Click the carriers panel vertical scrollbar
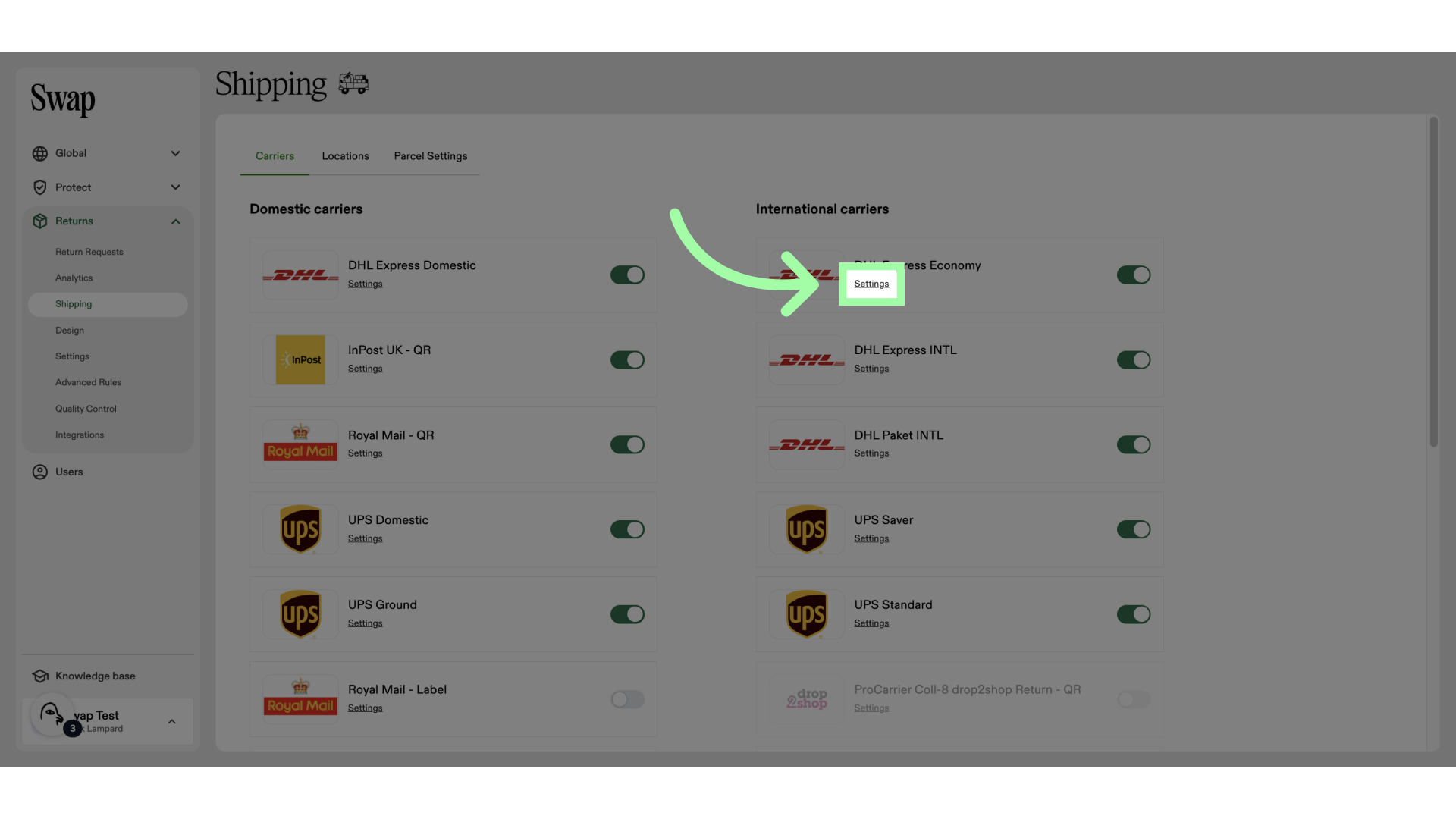 (x=1433, y=282)
